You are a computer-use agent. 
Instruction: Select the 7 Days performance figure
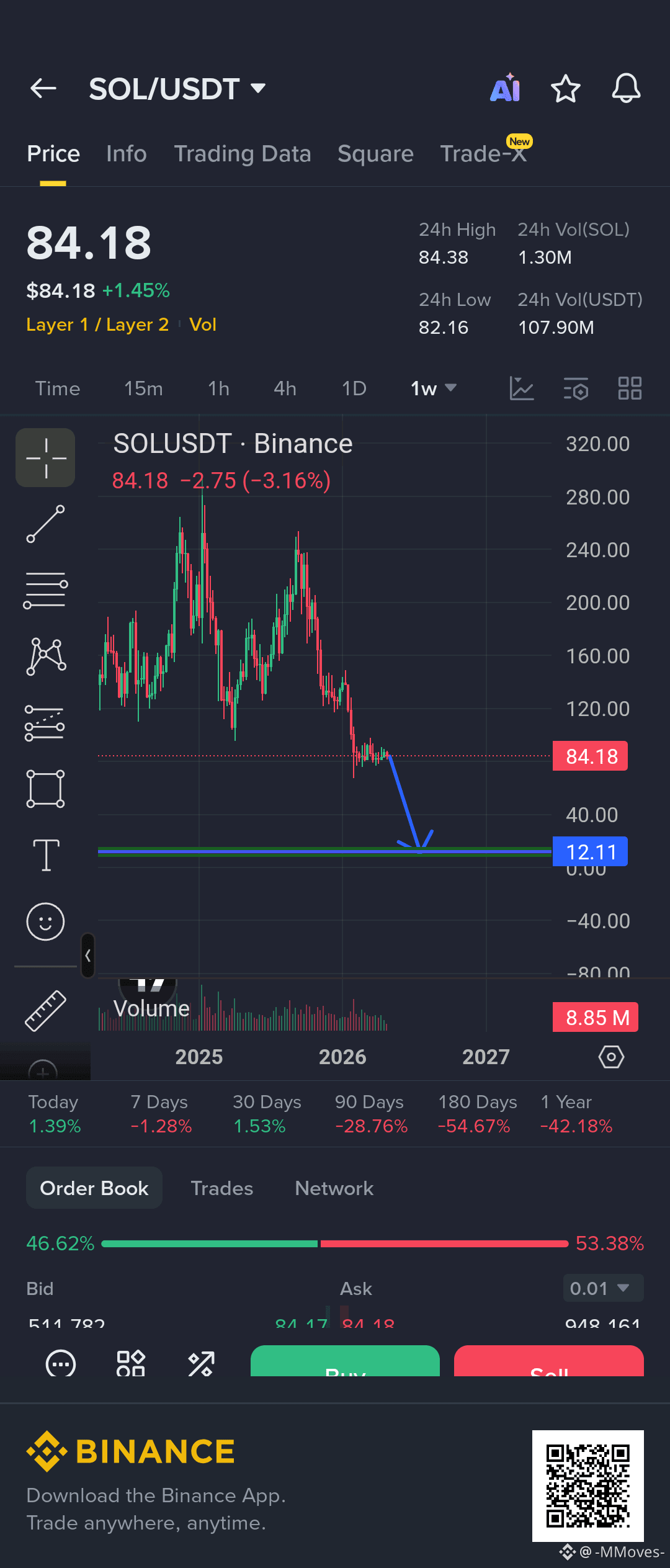click(x=161, y=1114)
